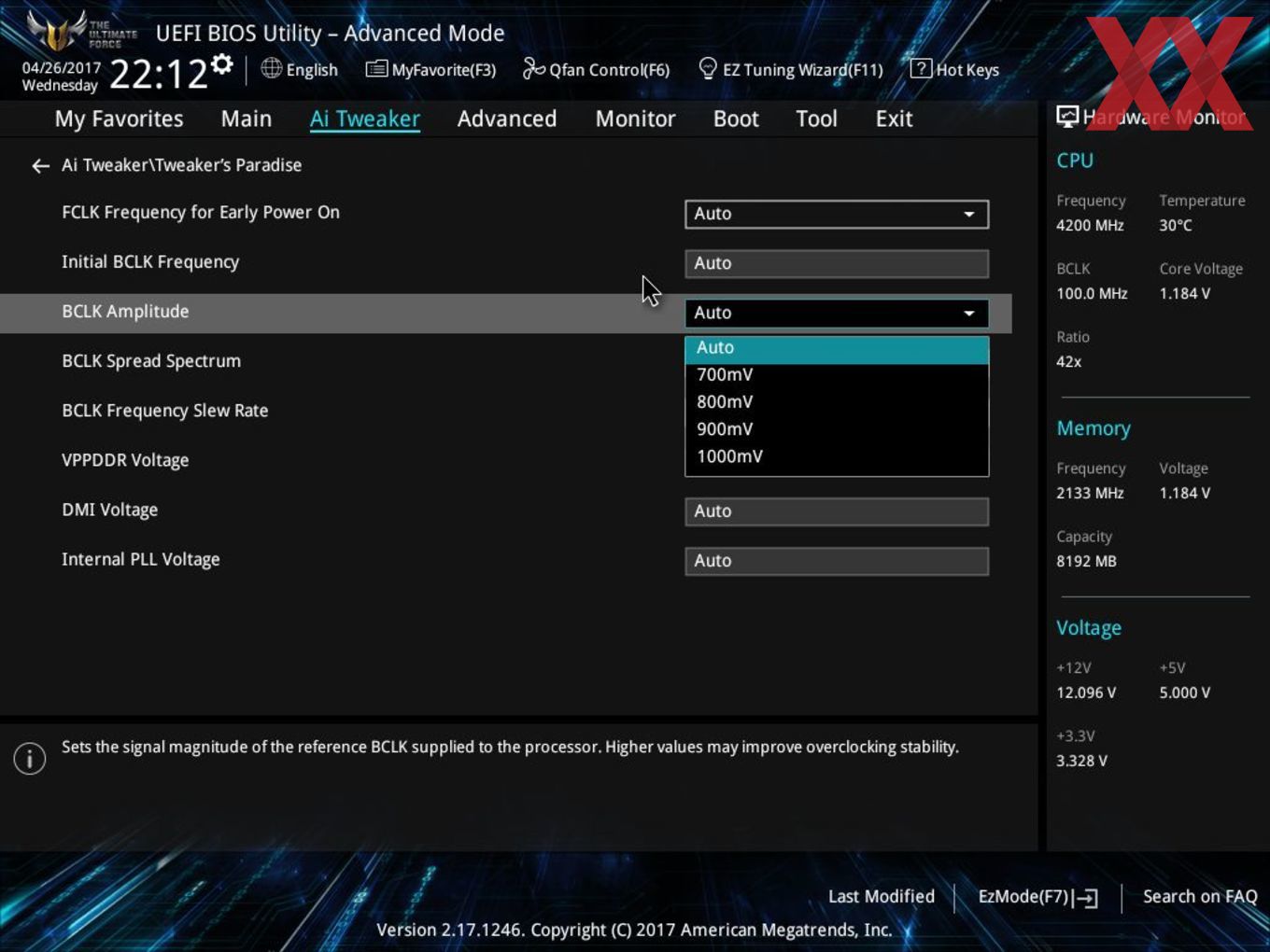This screenshot has width=1270, height=952.
Task: Open Monitor tab
Action: point(635,119)
